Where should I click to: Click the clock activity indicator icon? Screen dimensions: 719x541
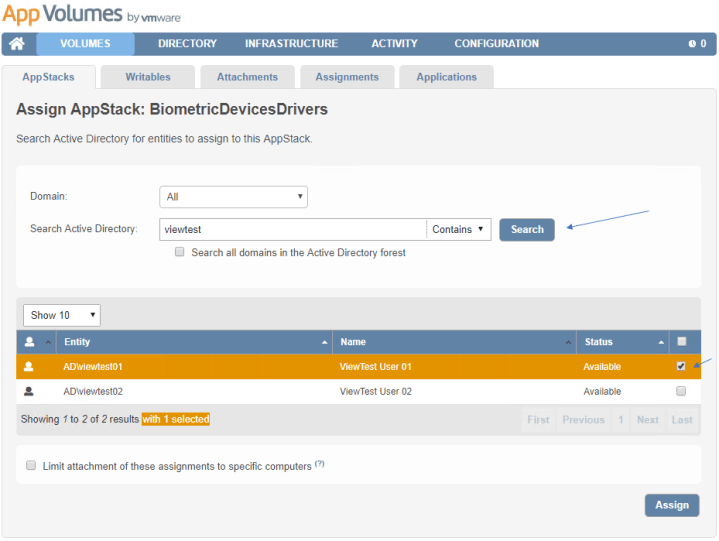coord(691,44)
